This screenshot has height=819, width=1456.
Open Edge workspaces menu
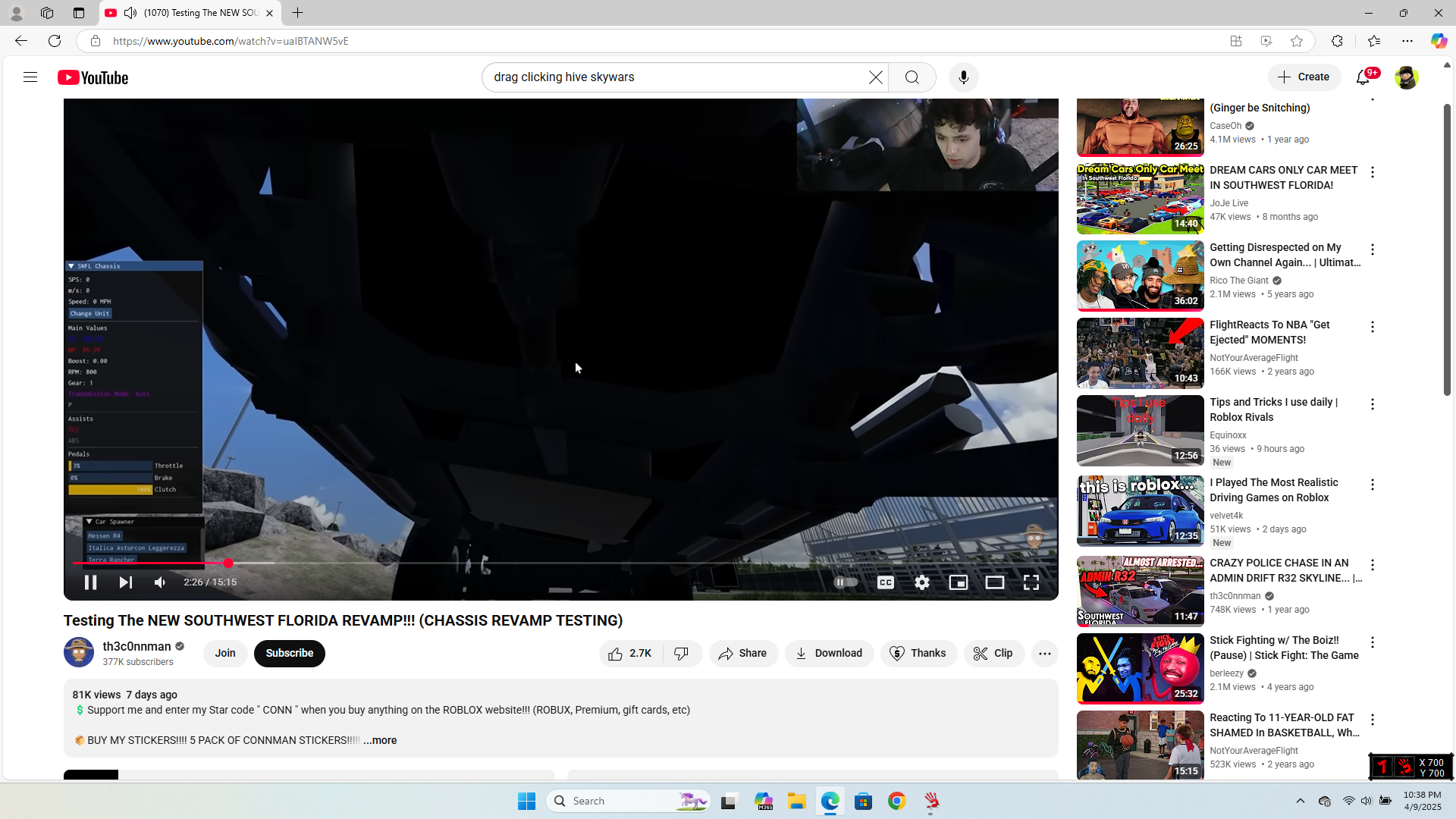tap(47, 13)
